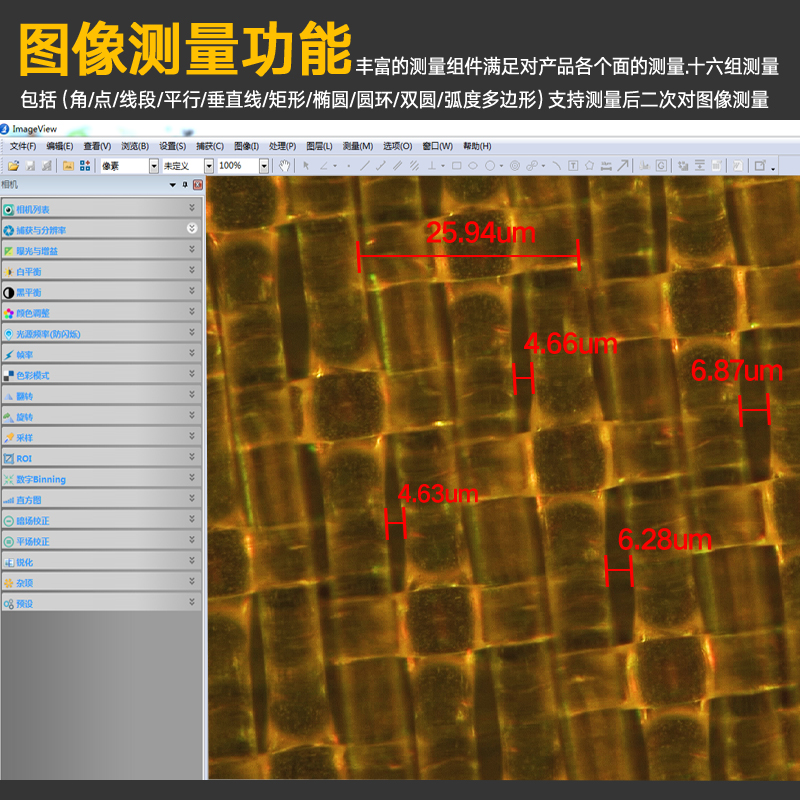Image resolution: width=800 pixels, height=800 pixels.
Task: Open the 编辑(E) menu
Action: point(60,146)
